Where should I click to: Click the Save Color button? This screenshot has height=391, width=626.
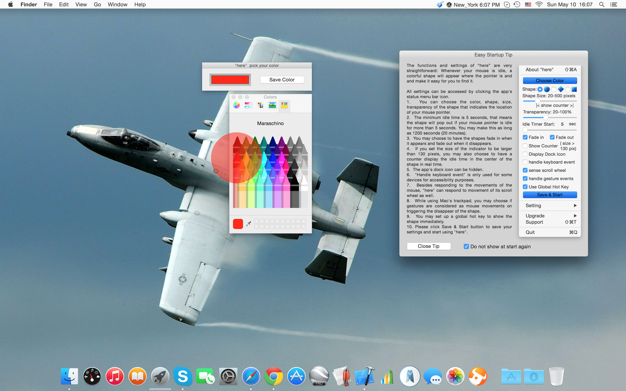tap(282, 80)
